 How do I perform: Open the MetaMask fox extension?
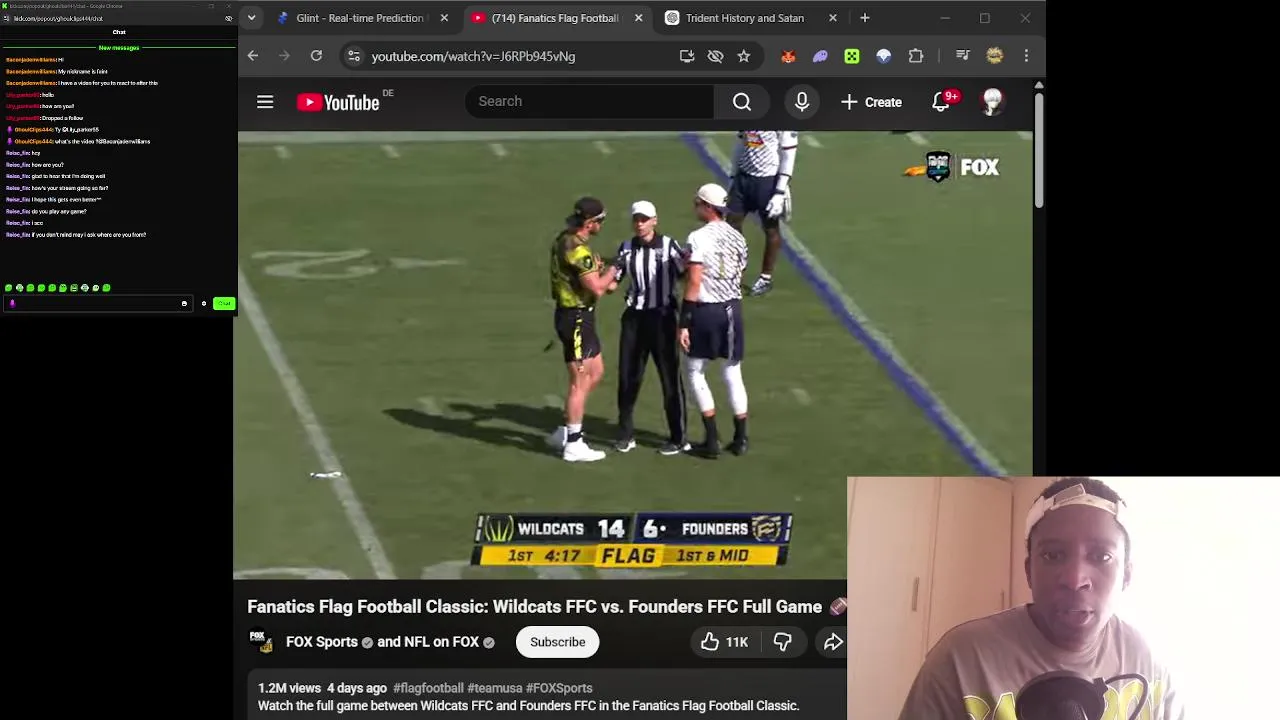pos(788,56)
